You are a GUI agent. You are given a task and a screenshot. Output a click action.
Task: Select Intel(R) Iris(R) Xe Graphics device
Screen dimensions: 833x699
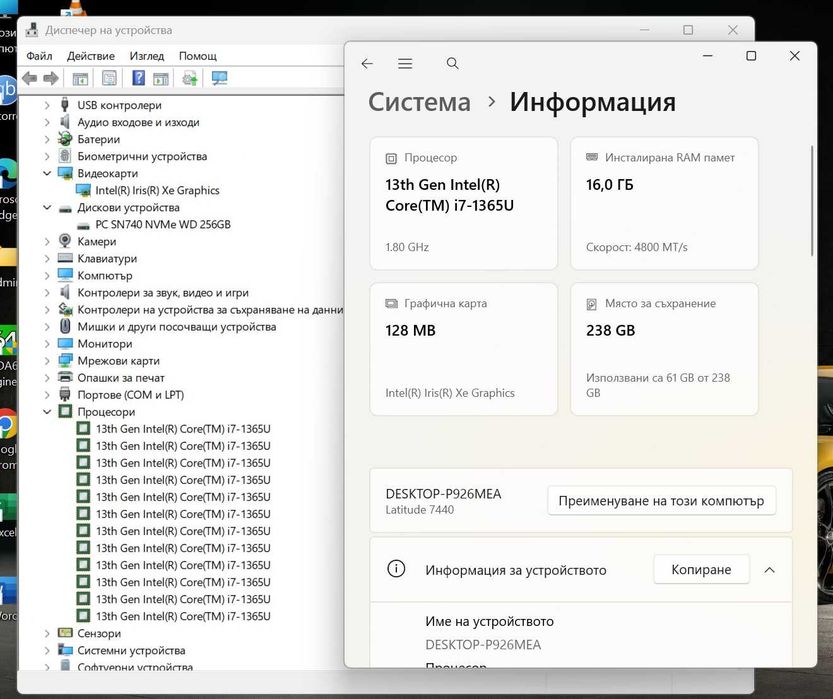pos(157,190)
